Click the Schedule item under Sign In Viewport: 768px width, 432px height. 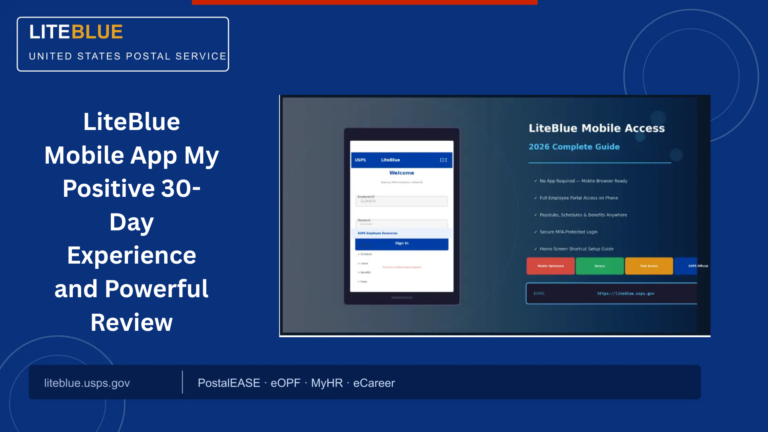pos(365,254)
